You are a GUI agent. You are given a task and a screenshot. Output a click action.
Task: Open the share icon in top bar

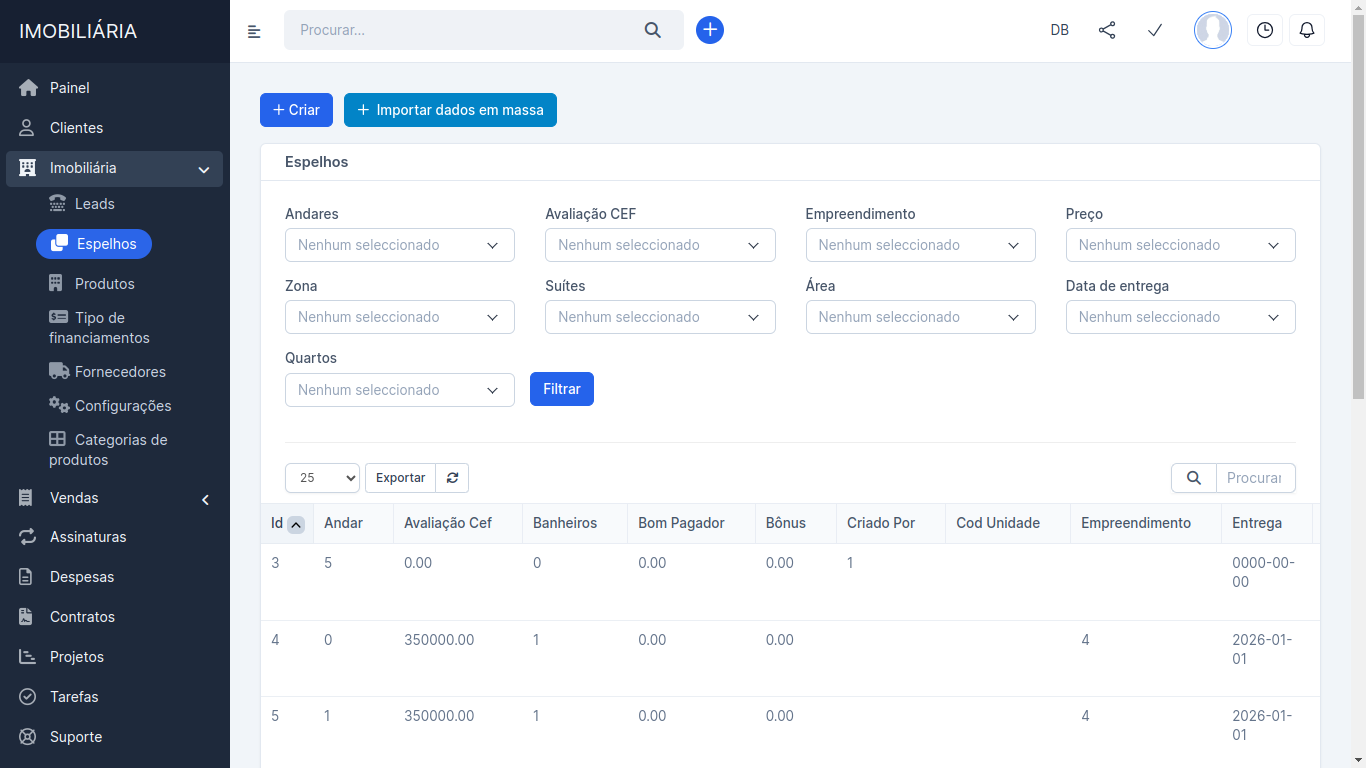pyautogui.click(x=1107, y=30)
